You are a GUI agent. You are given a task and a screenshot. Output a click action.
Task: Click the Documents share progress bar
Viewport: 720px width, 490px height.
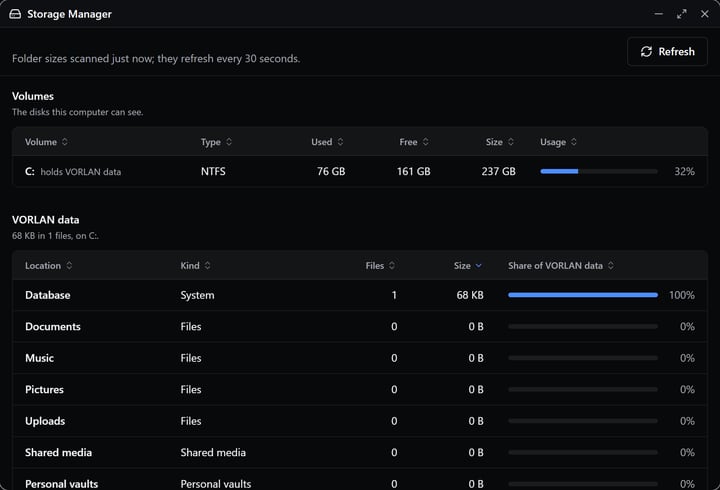[583, 327]
